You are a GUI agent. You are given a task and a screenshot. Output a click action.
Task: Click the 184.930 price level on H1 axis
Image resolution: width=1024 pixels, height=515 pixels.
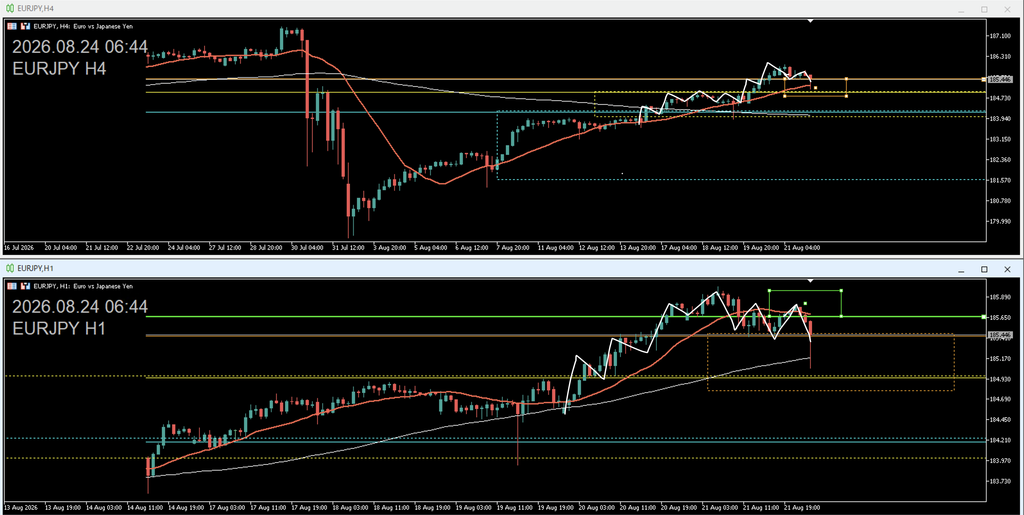pos(1001,379)
